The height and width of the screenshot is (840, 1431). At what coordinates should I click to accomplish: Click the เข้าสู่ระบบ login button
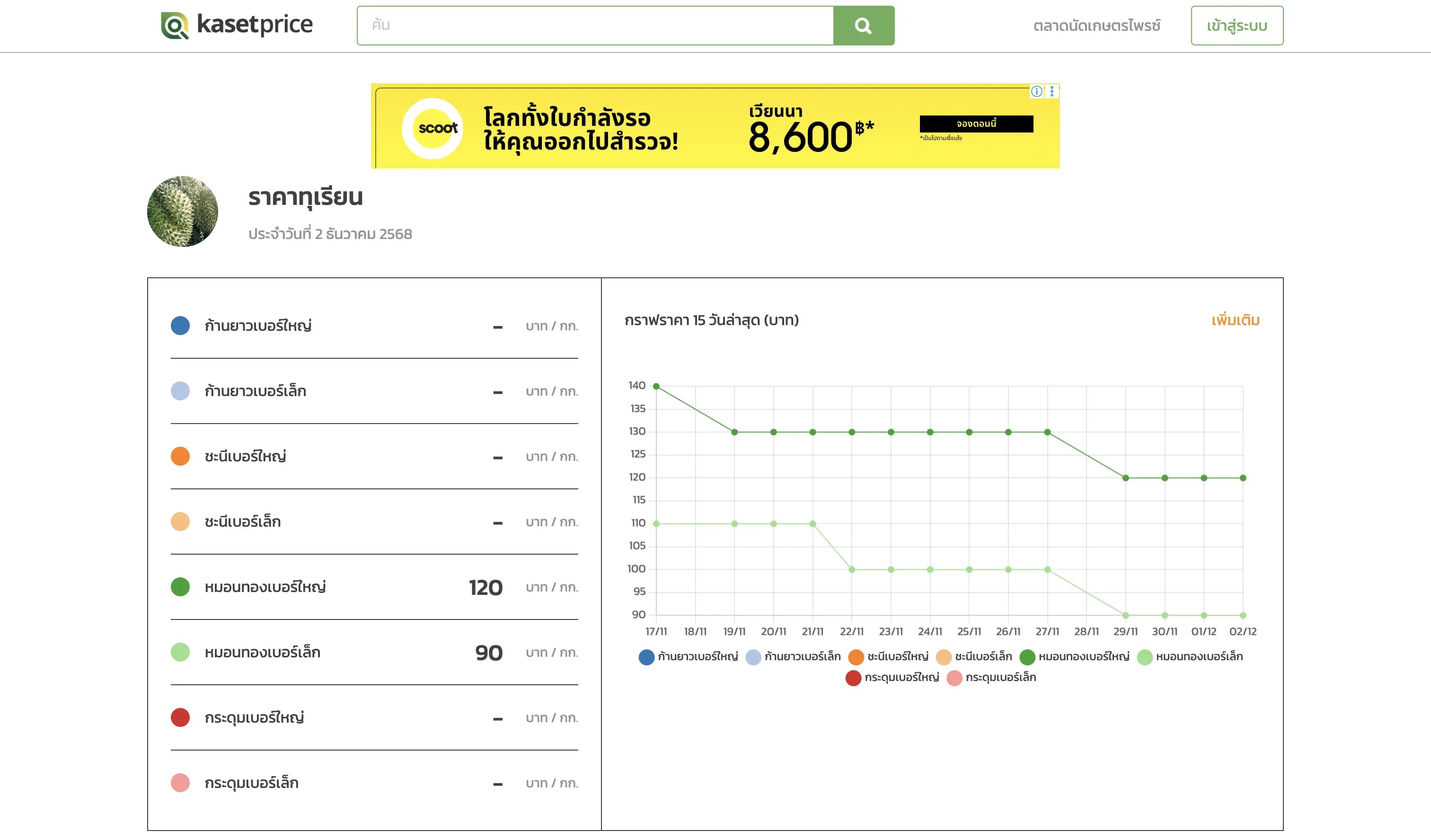[x=1237, y=26]
